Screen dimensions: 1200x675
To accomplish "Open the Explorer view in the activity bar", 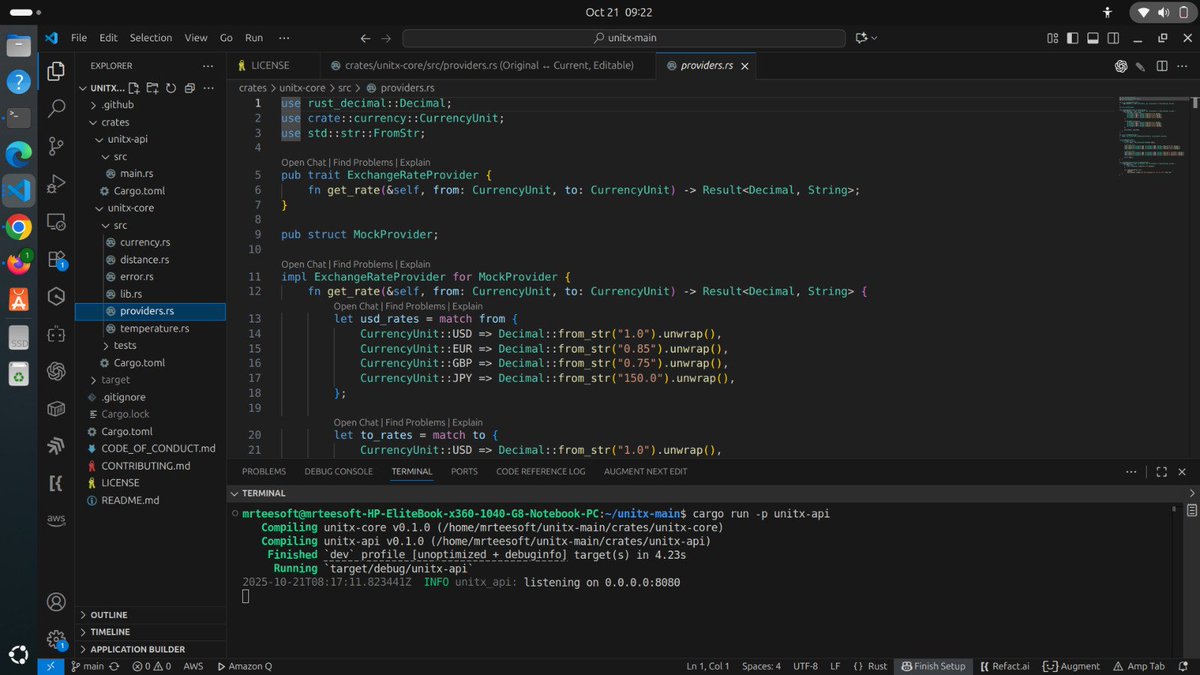I will point(56,71).
